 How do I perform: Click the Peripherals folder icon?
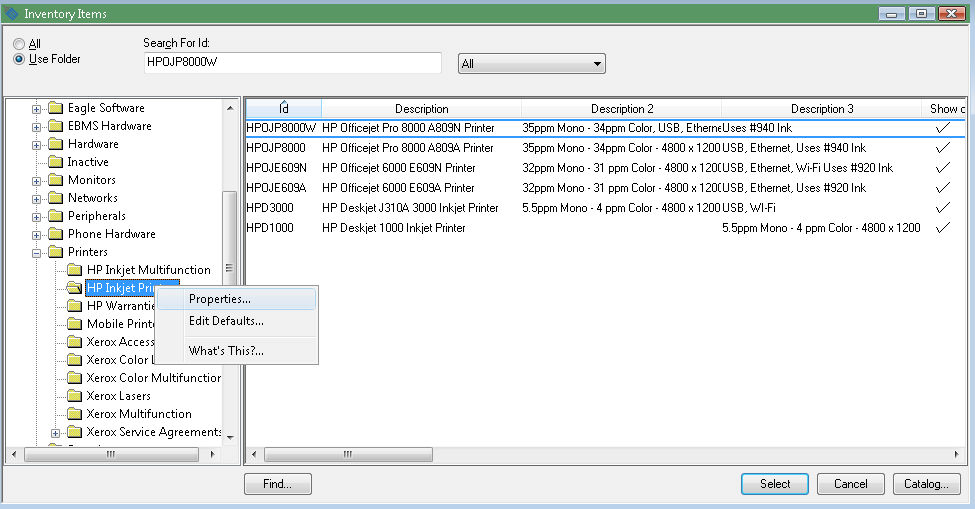[x=55, y=216]
